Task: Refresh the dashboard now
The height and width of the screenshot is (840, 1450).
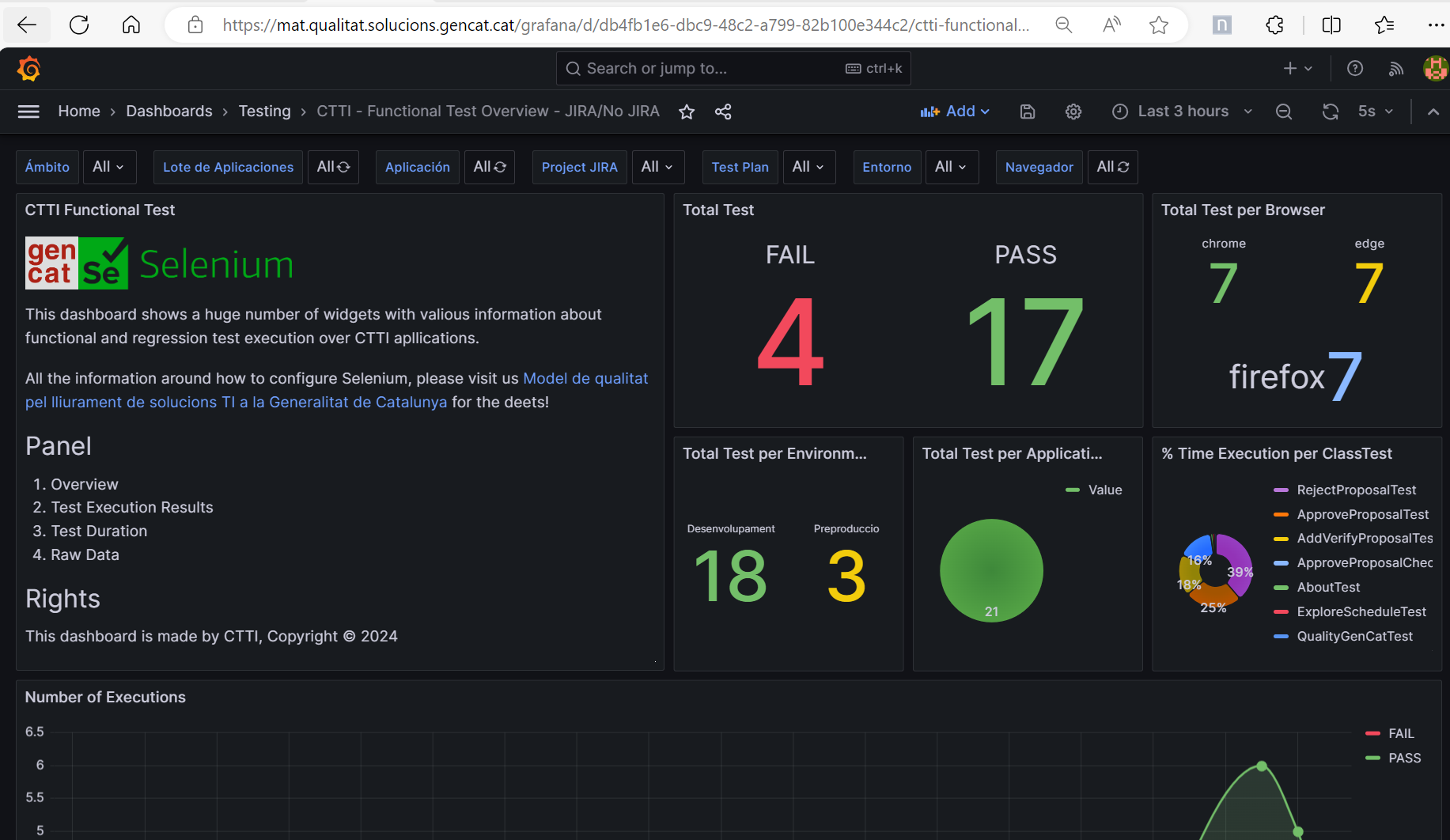Action: coord(1331,112)
